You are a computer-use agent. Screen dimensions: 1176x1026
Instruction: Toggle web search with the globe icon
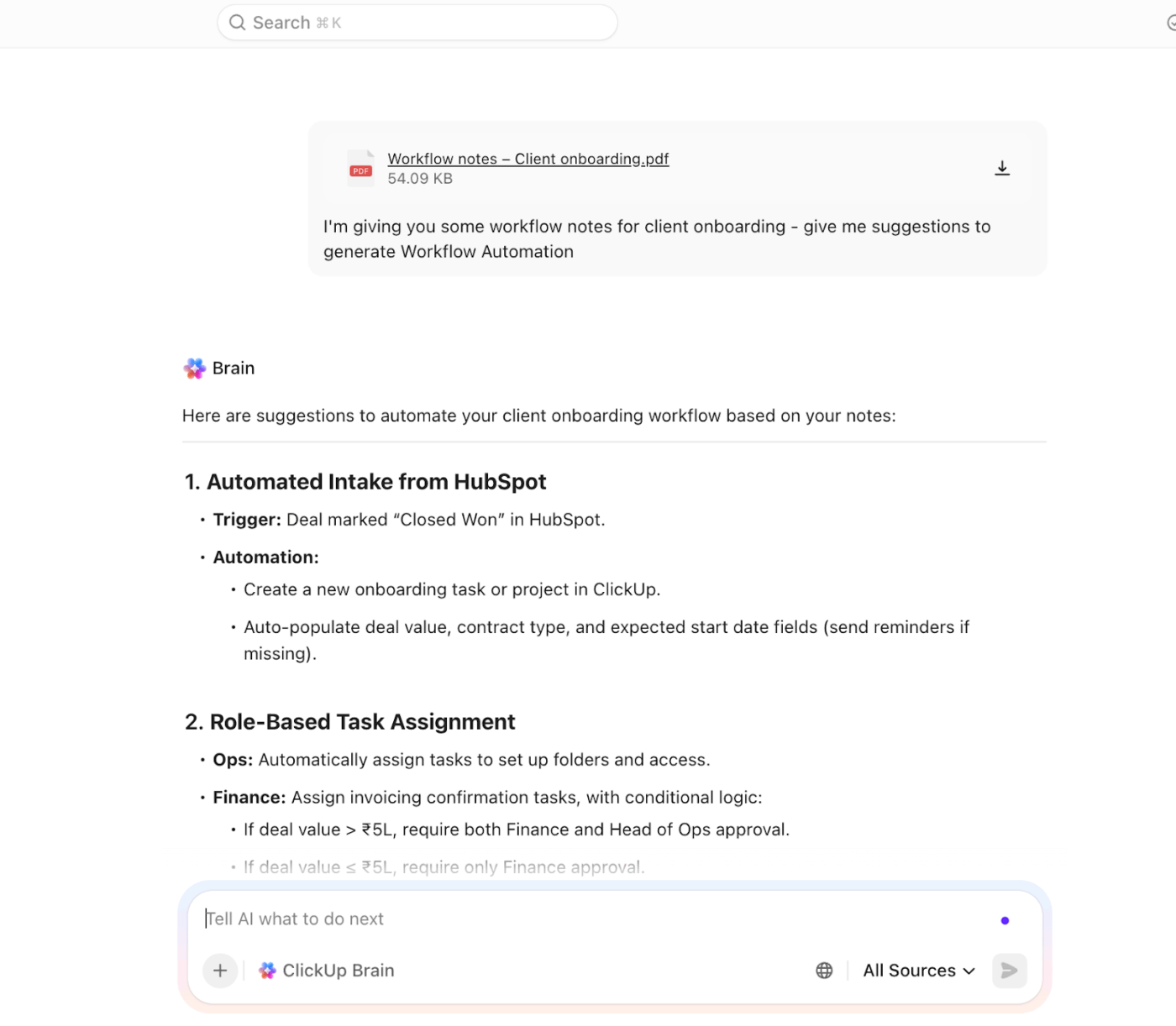(x=823, y=971)
